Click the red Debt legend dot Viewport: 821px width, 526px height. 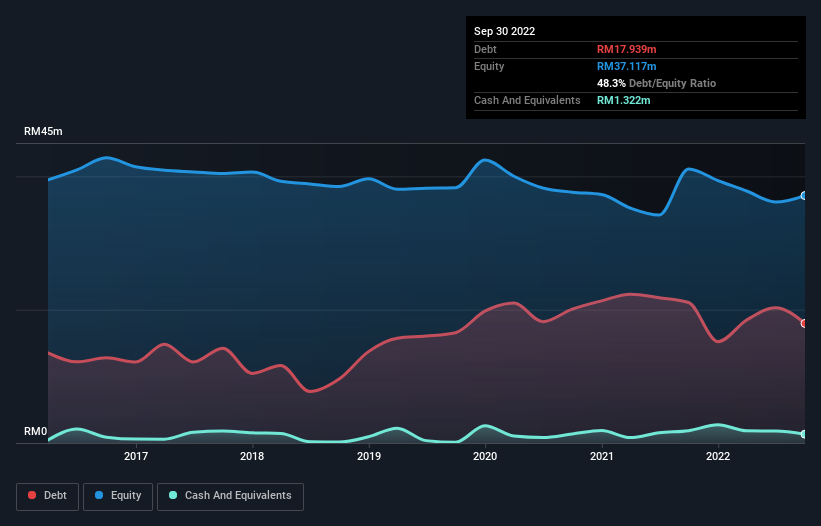(x=32, y=495)
